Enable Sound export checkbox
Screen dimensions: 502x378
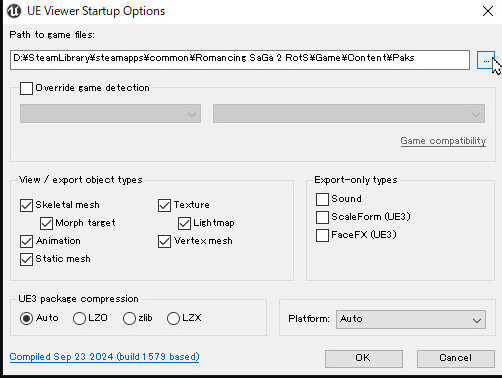pos(322,199)
